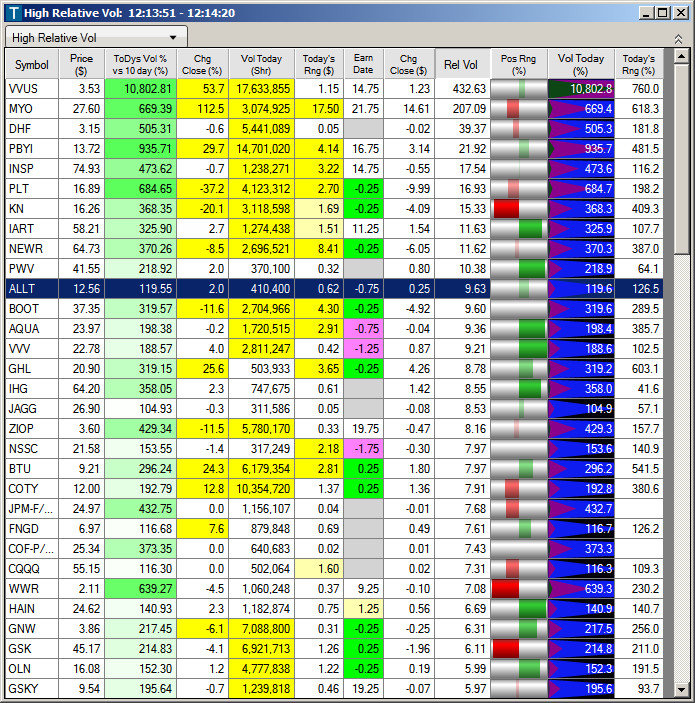Sort by Chg Close (%) column header
Viewport: 695px width, 703px height.
(202, 65)
